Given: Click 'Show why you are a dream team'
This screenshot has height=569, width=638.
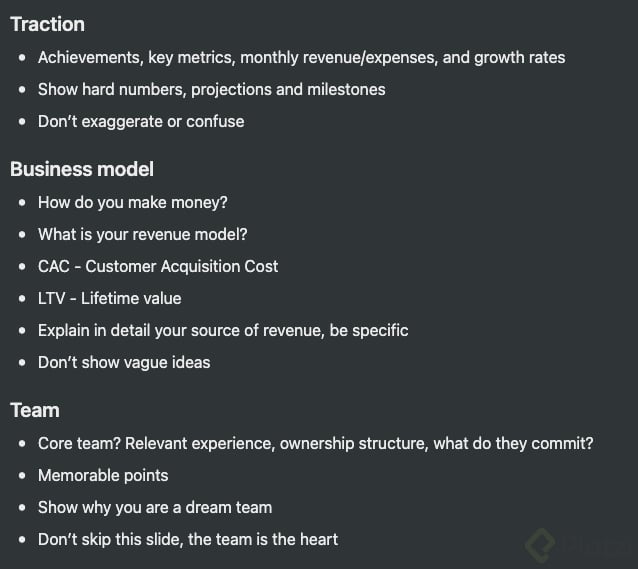Looking at the screenshot, I should coord(155,507).
